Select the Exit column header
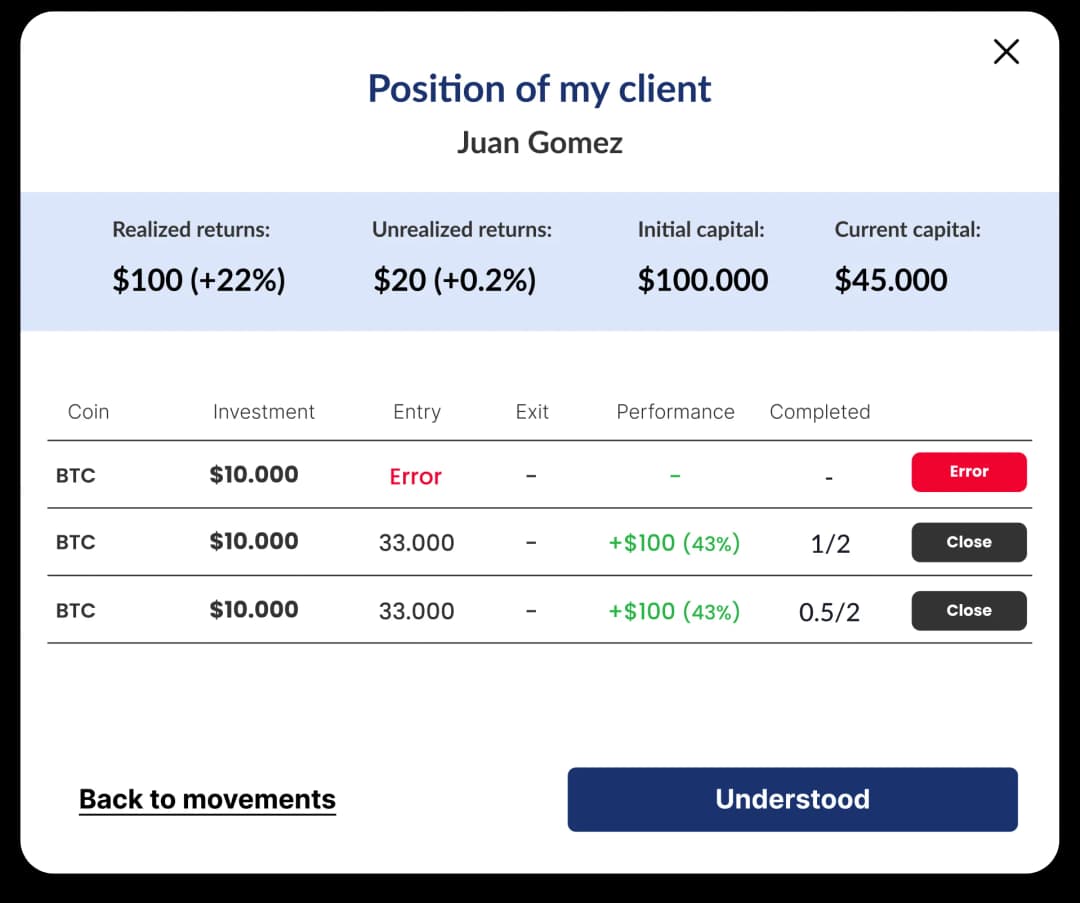 coord(531,411)
